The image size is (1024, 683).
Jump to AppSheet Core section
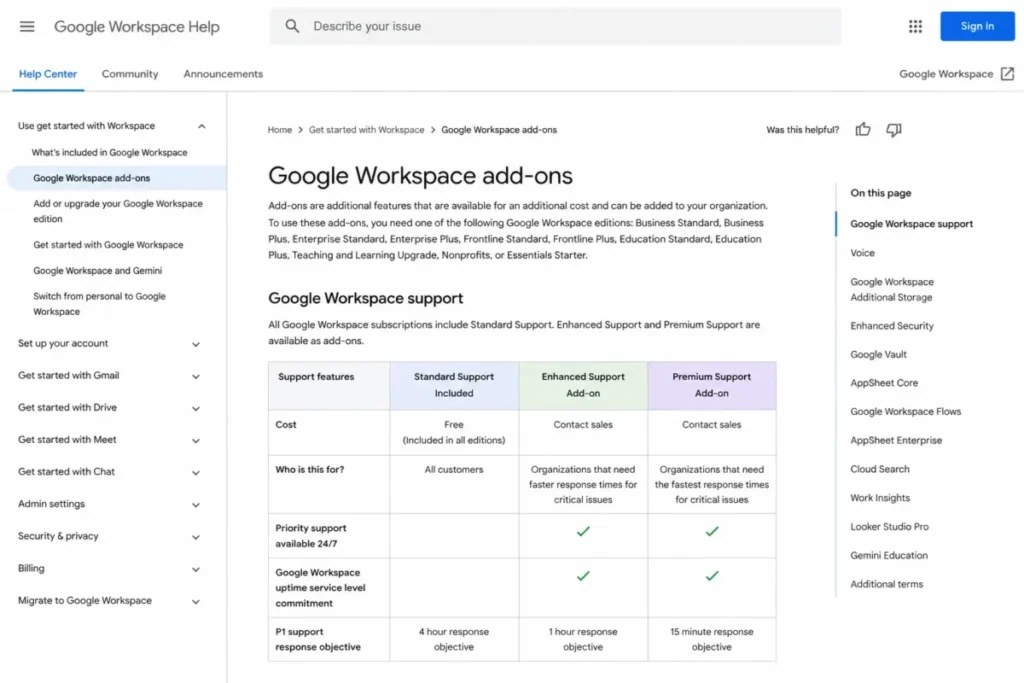[x=884, y=383]
